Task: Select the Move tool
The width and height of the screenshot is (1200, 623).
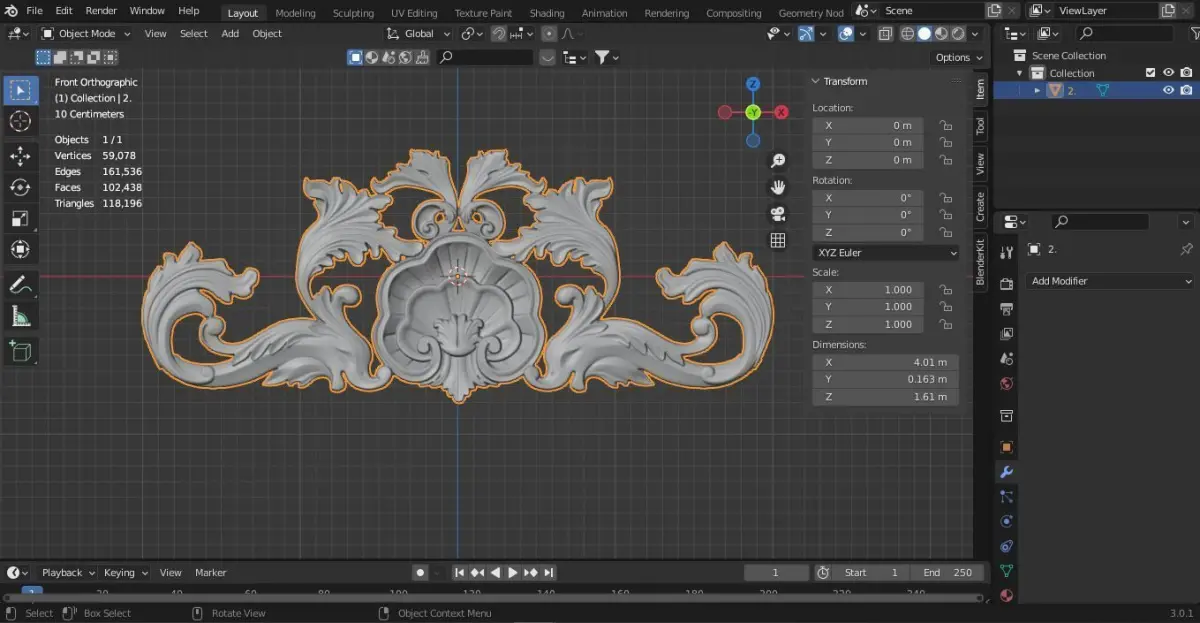Action: pos(20,156)
